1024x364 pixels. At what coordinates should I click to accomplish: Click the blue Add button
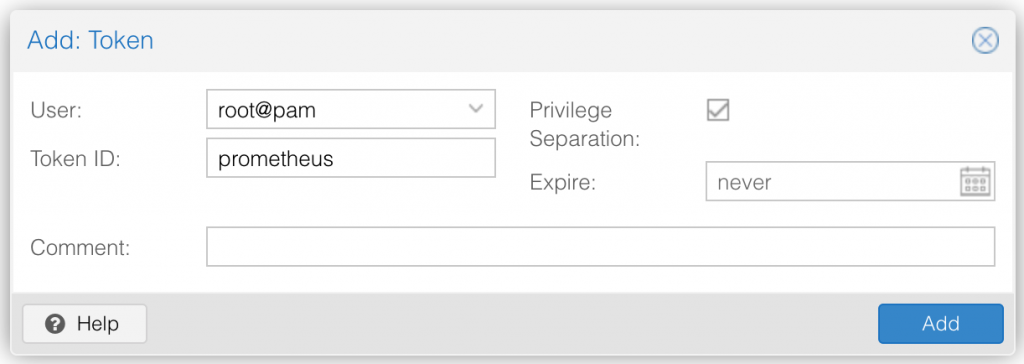940,323
